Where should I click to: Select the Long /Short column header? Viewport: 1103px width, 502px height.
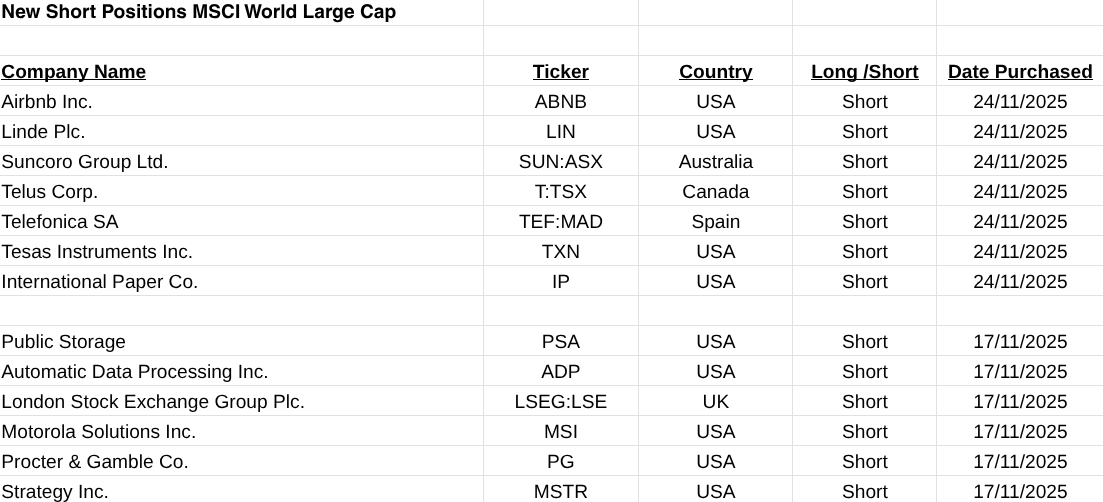click(864, 72)
